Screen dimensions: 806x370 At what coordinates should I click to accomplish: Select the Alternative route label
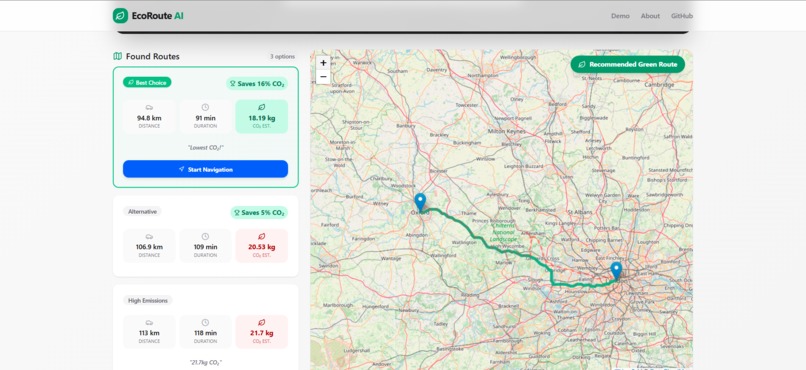(x=142, y=211)
